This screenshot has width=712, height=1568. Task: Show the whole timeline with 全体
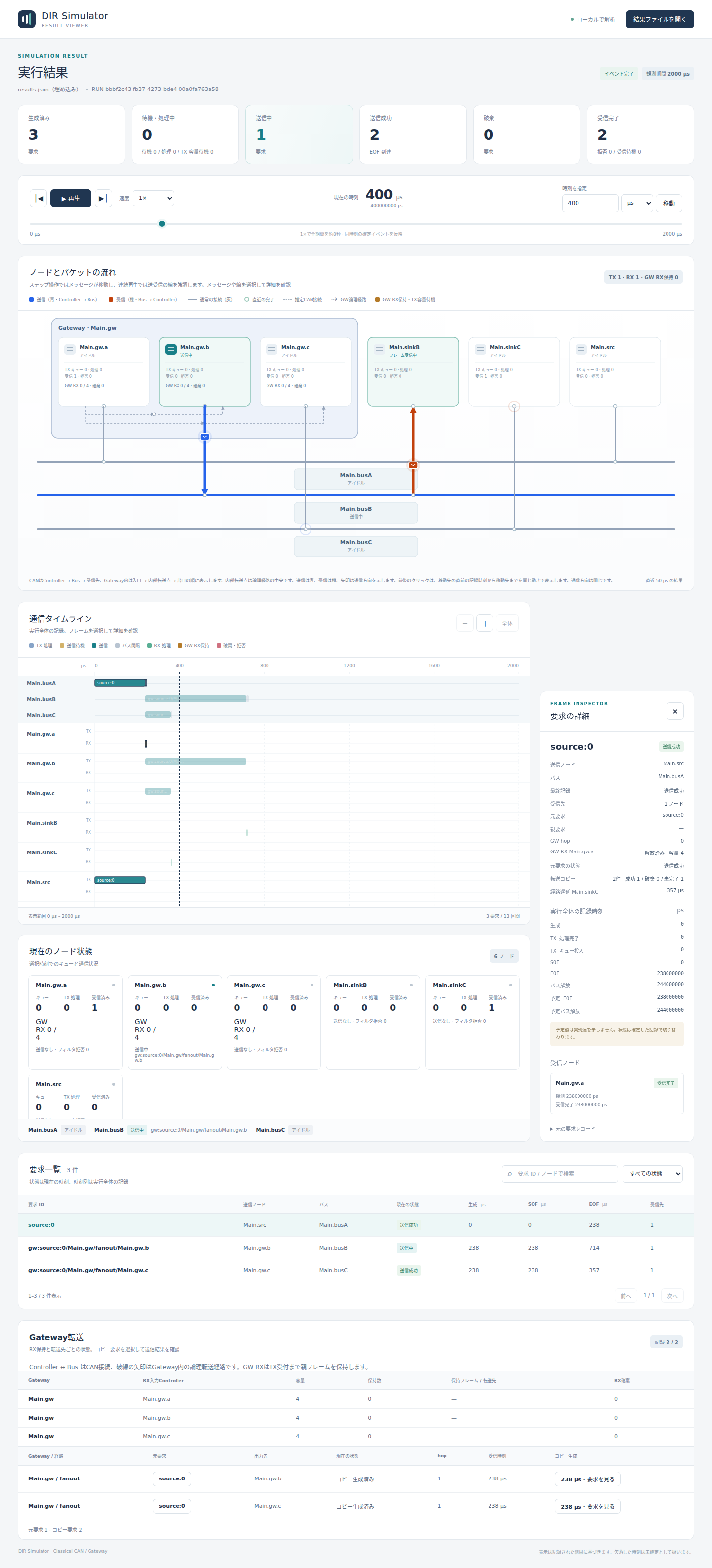tap(507, 624)
